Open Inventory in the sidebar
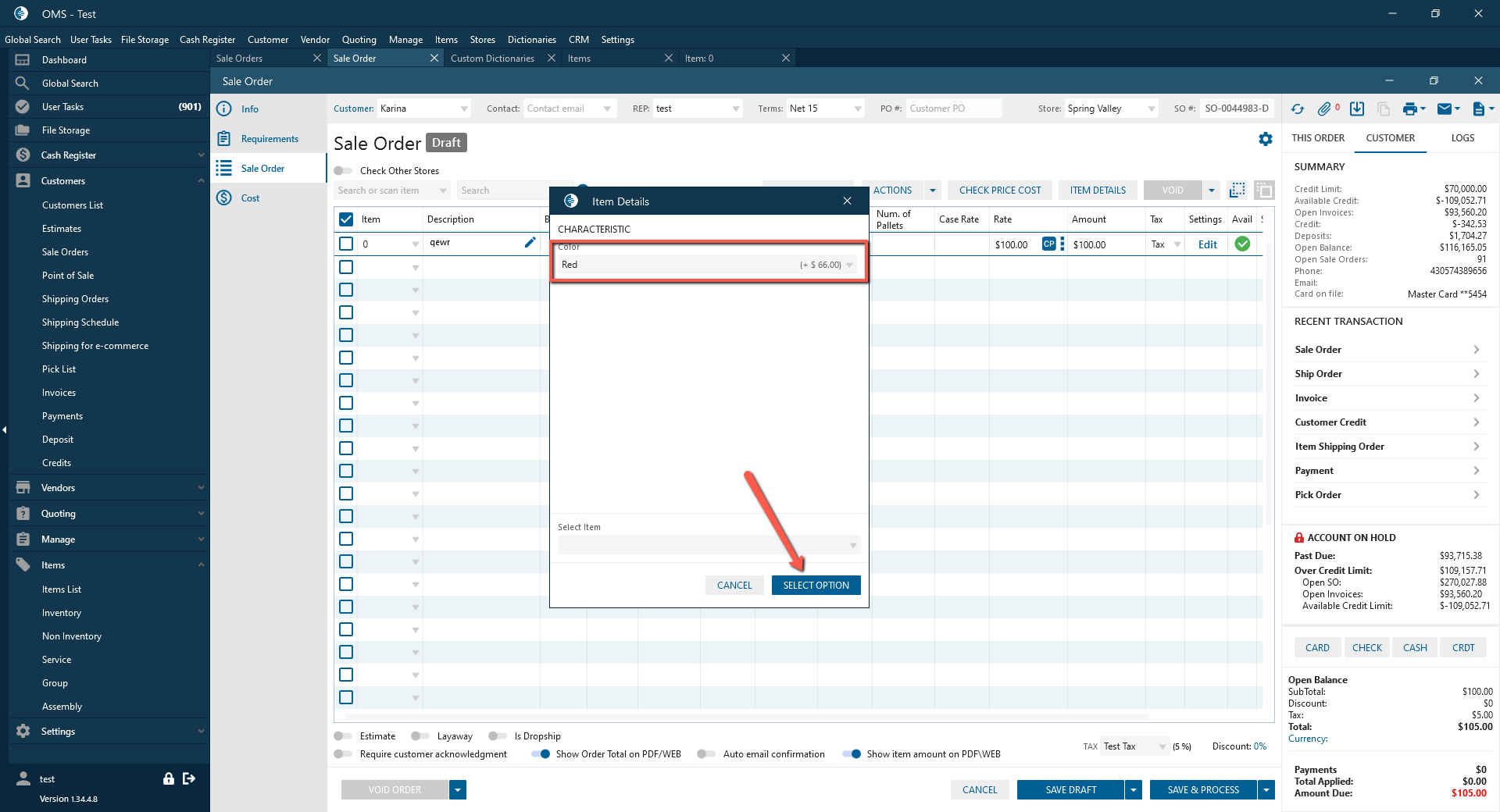The image size is (1500, 812). click(x=62, y=613)
